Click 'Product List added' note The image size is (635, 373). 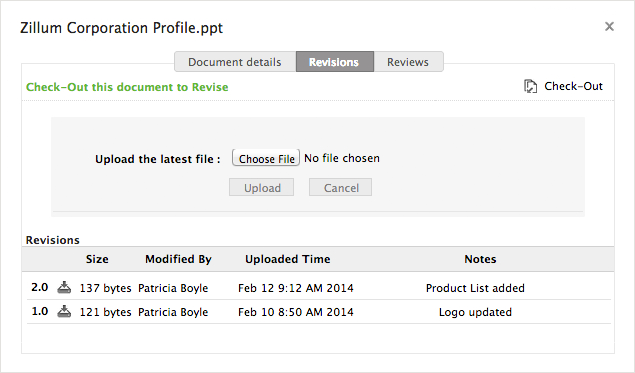(475, 288)
